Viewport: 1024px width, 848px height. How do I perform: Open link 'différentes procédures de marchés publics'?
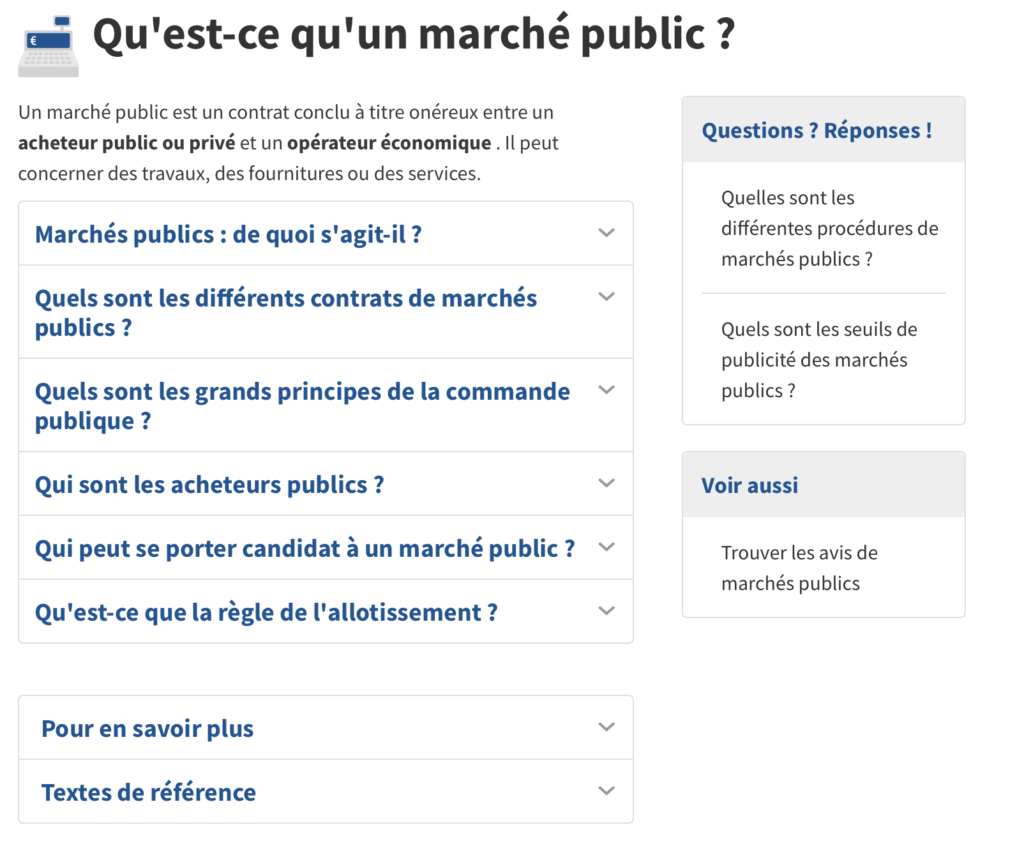coord(829,229)
